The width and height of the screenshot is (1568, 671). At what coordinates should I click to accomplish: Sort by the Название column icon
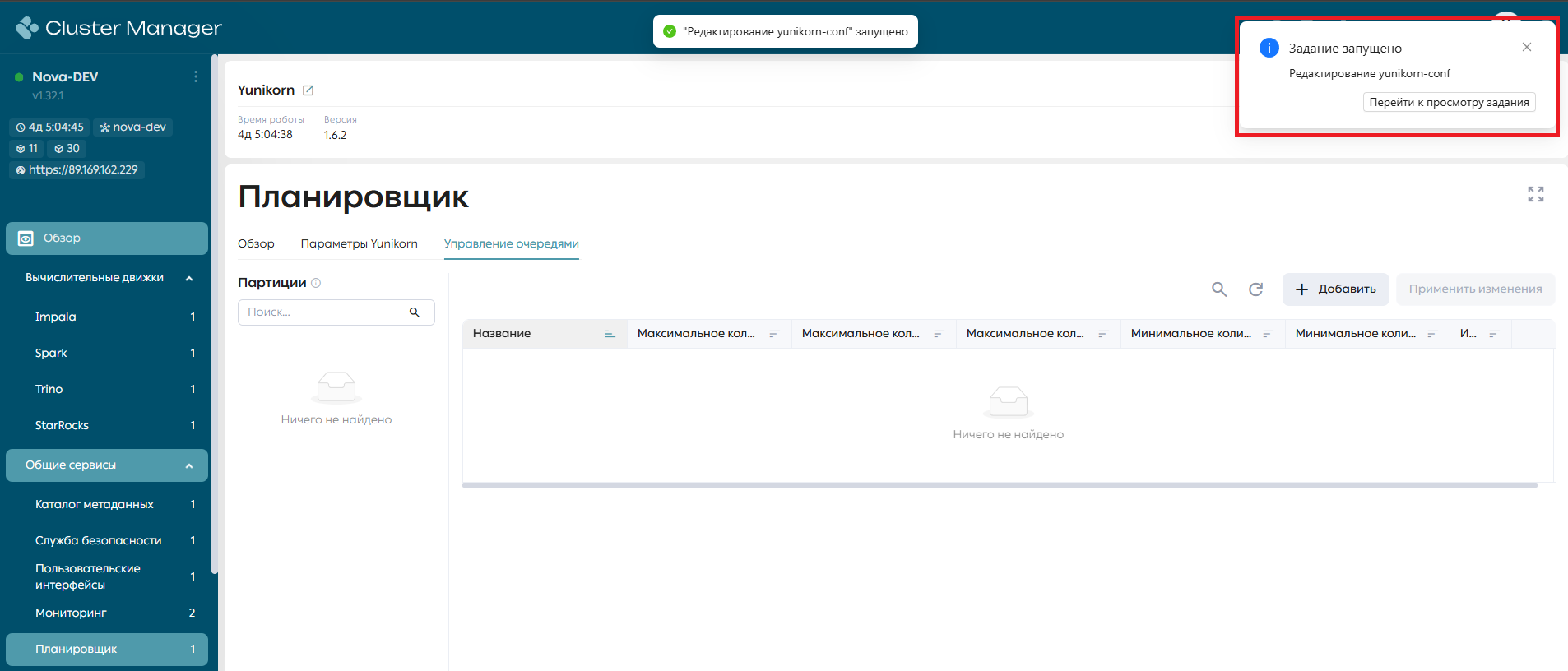(610, 334)
